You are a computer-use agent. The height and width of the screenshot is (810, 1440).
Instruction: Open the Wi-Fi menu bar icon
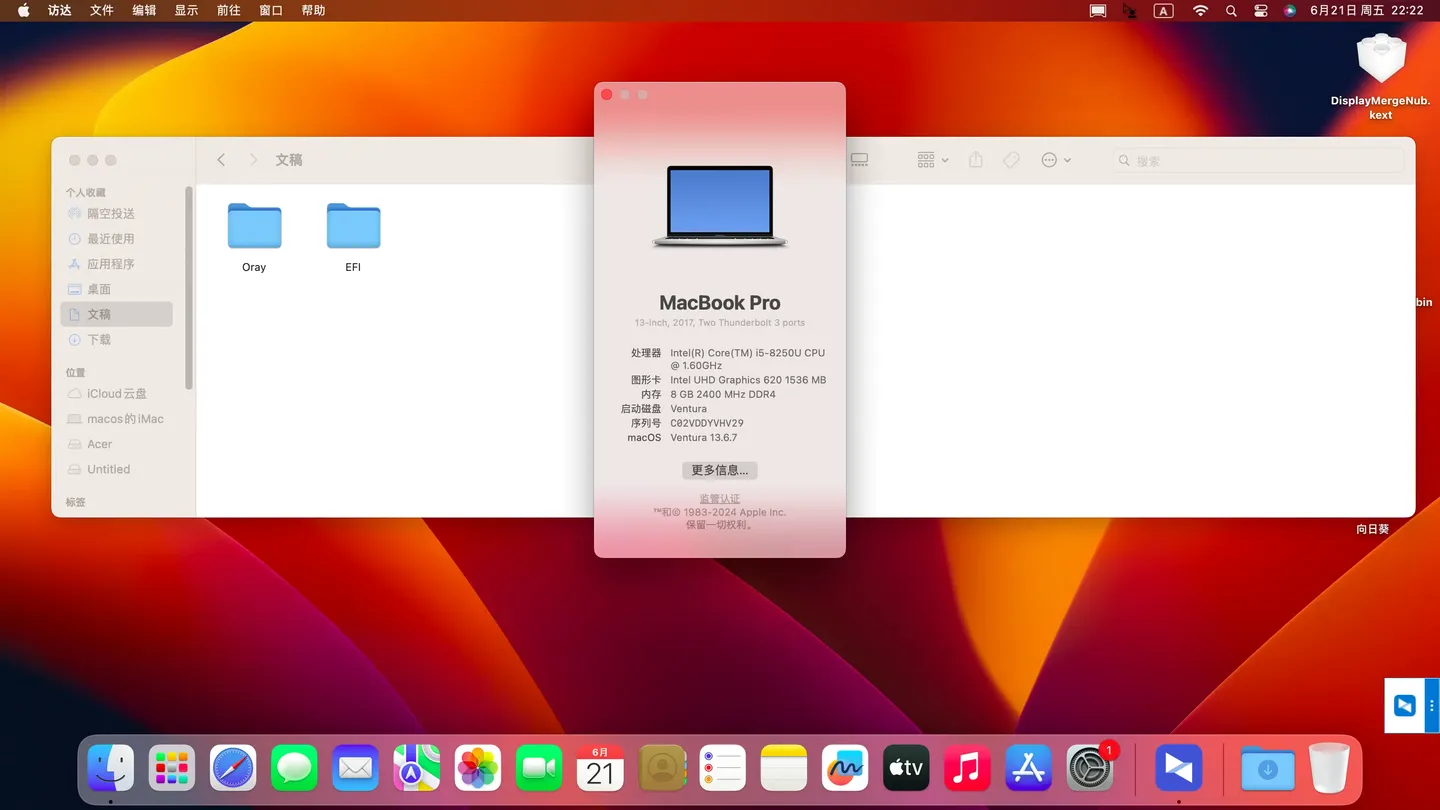click(1199, 11)
